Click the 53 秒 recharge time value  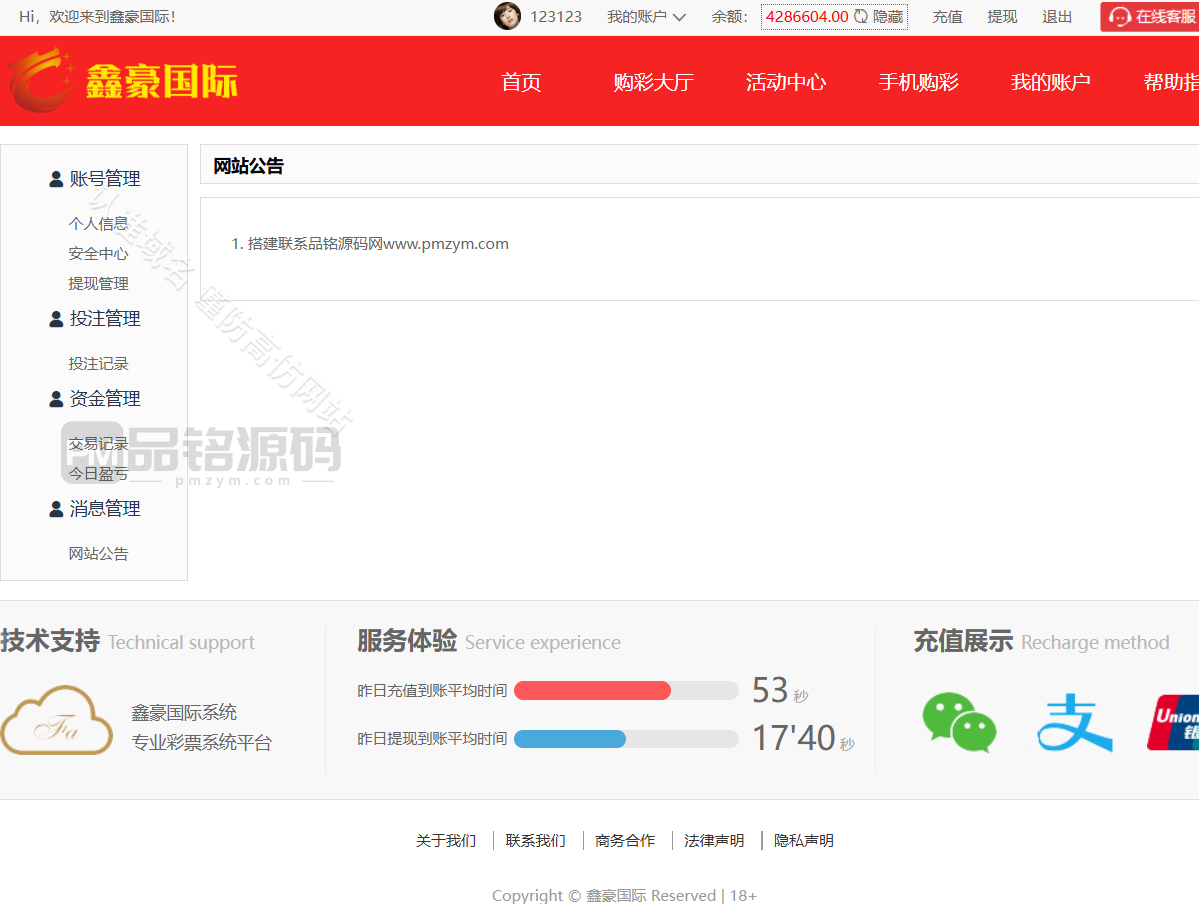pos(780,691)
